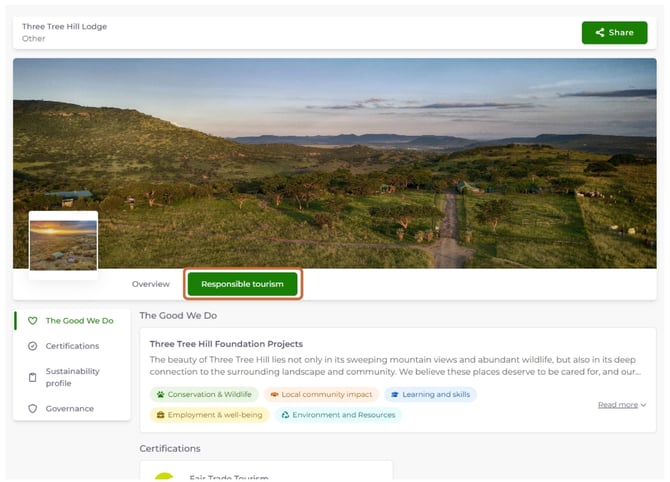Click the shield icon beside Governance
670x482 pixels.
[32, 409]
